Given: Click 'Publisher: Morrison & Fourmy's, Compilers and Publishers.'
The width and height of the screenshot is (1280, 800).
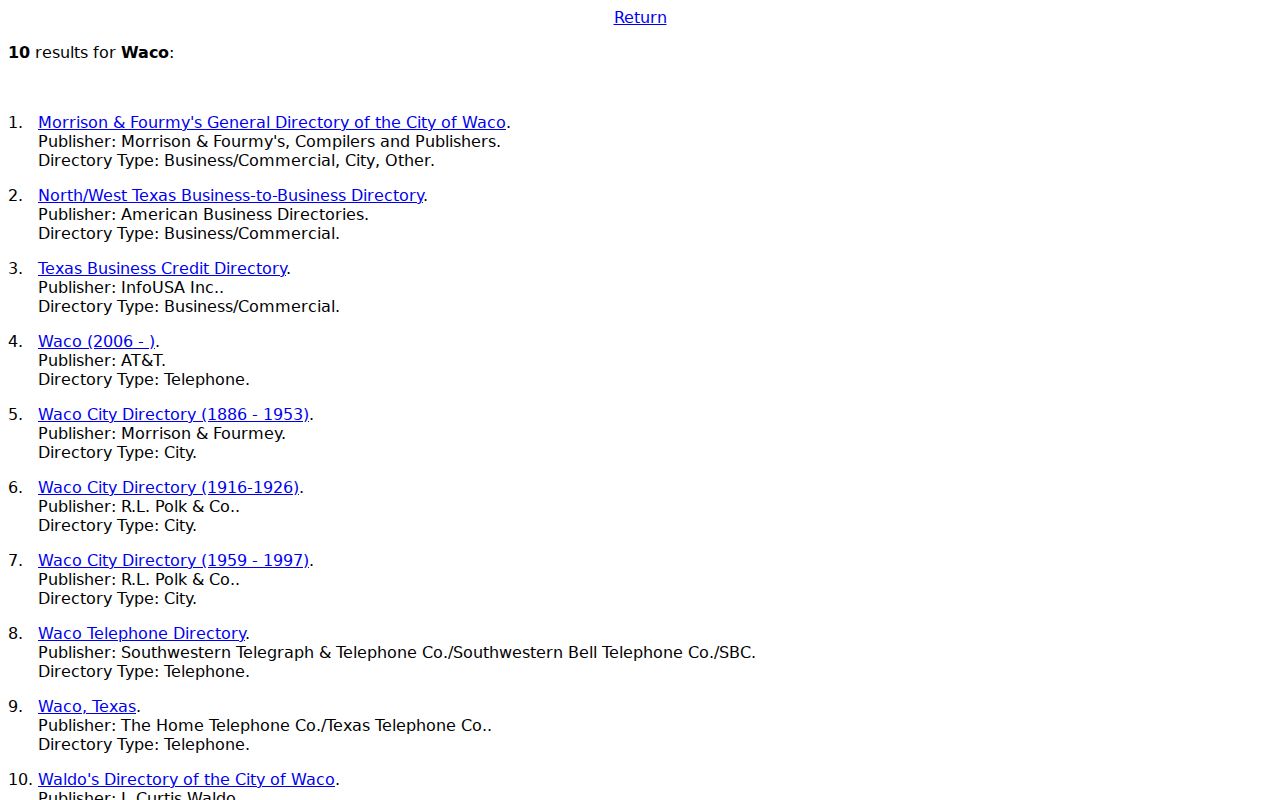Looking at the screenshot, I should tap(269, 141).
